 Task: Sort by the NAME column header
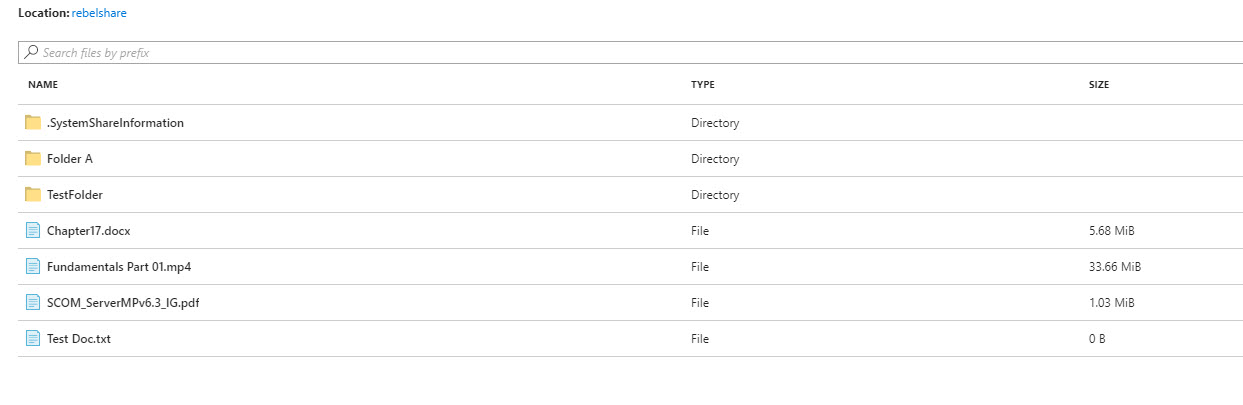tap(43, 85)
